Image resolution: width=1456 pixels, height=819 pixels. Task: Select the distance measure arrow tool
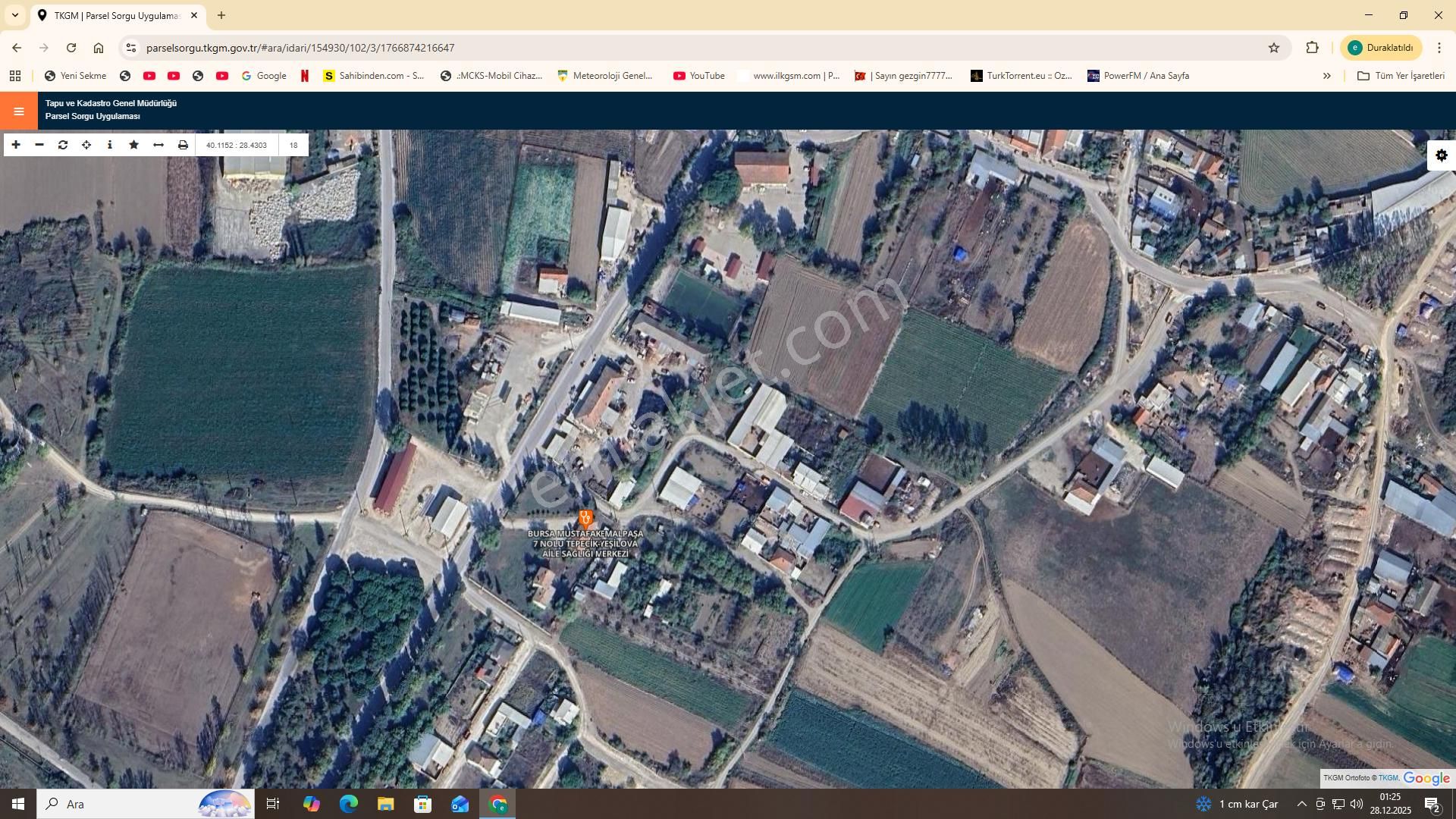[158, 145]
